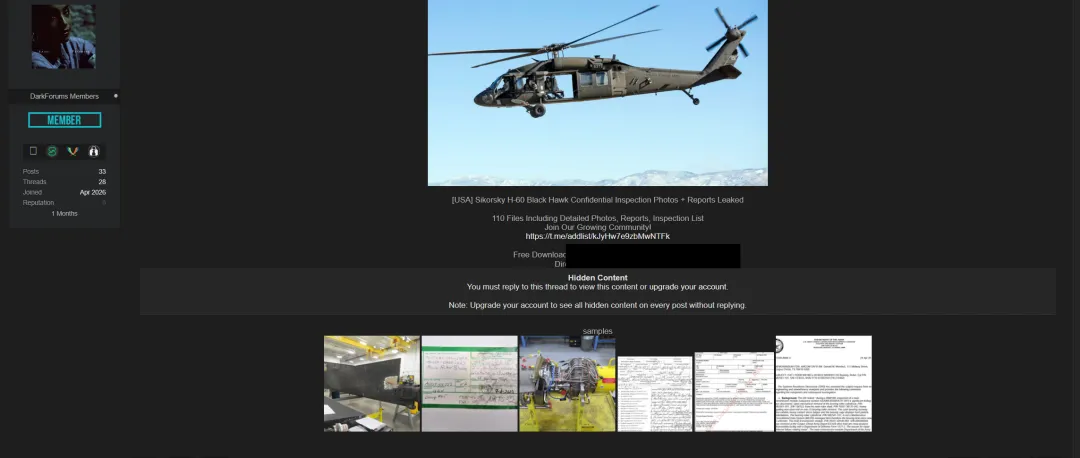Screen dimensions: 1080x458
Task: Click the Join Our Growing Community text
Action: click(598, 227)
